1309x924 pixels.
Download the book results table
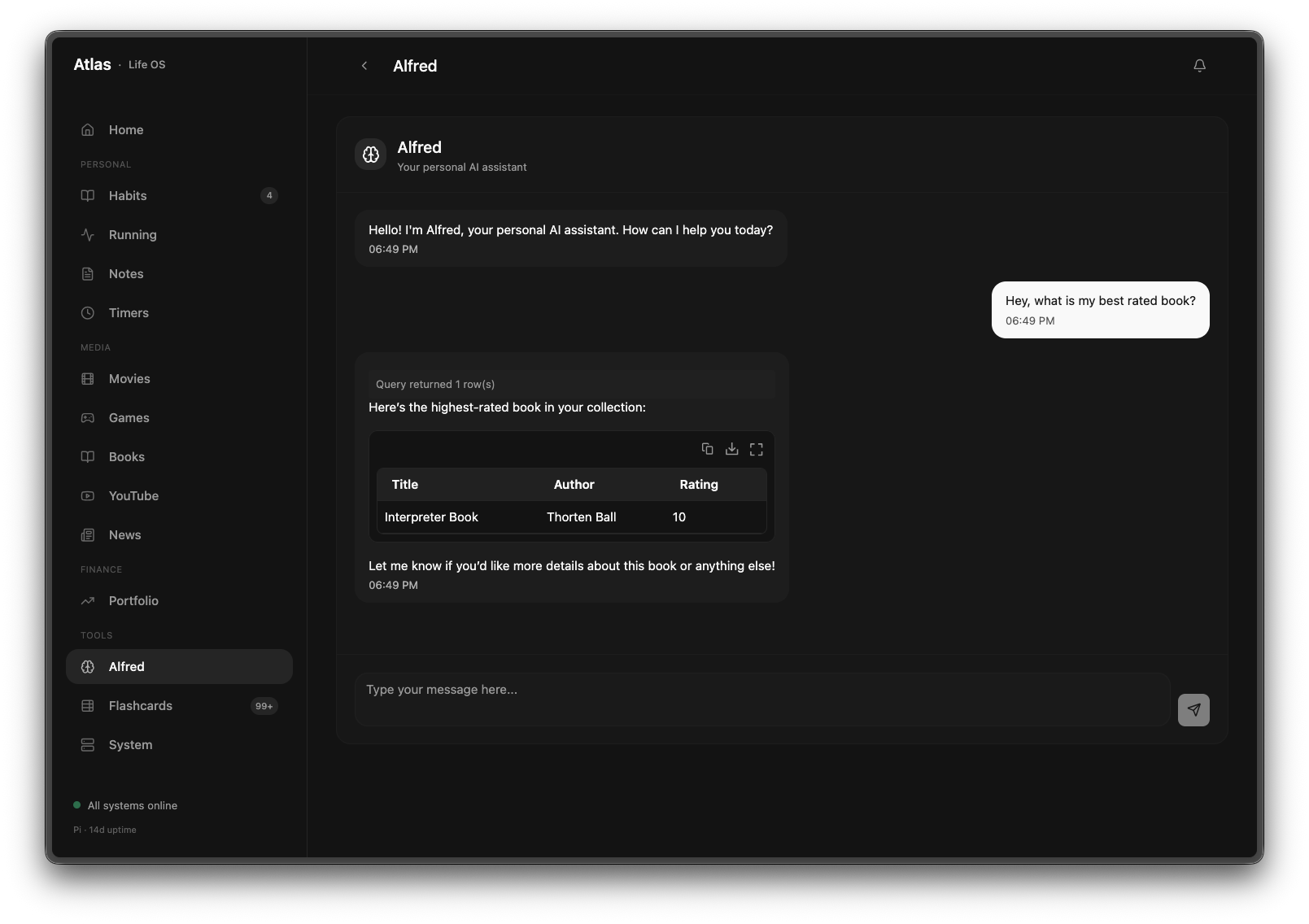tap(731, 449)
